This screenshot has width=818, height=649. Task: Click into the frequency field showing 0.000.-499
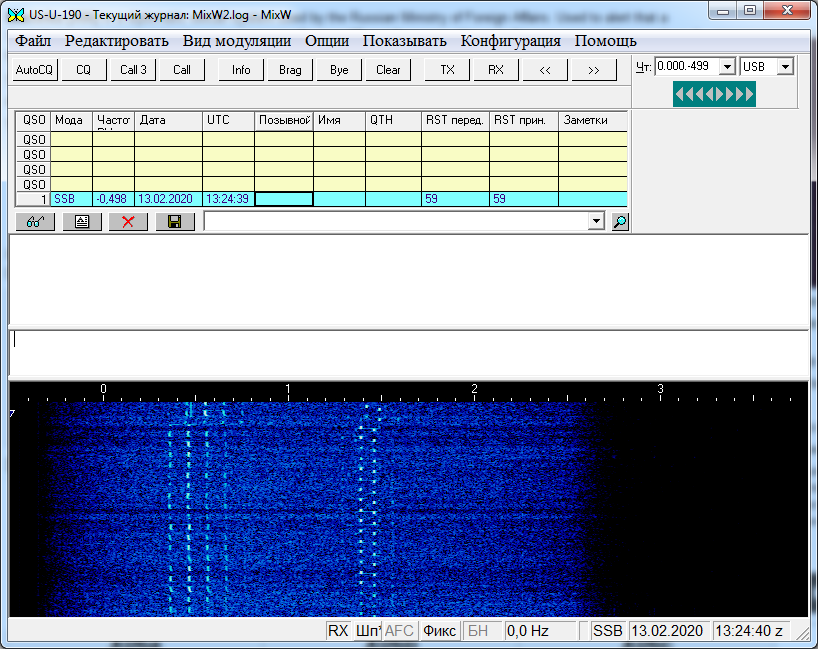(x=688, y=66)
